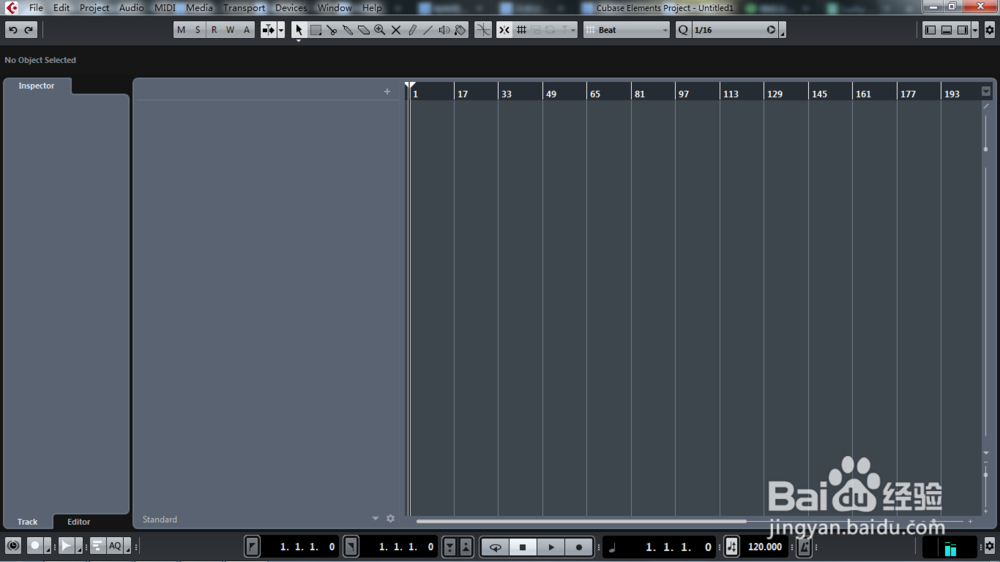Toggle Mute state M button
The width and height of the screenshot is (1000, 562).
point(181,30)
